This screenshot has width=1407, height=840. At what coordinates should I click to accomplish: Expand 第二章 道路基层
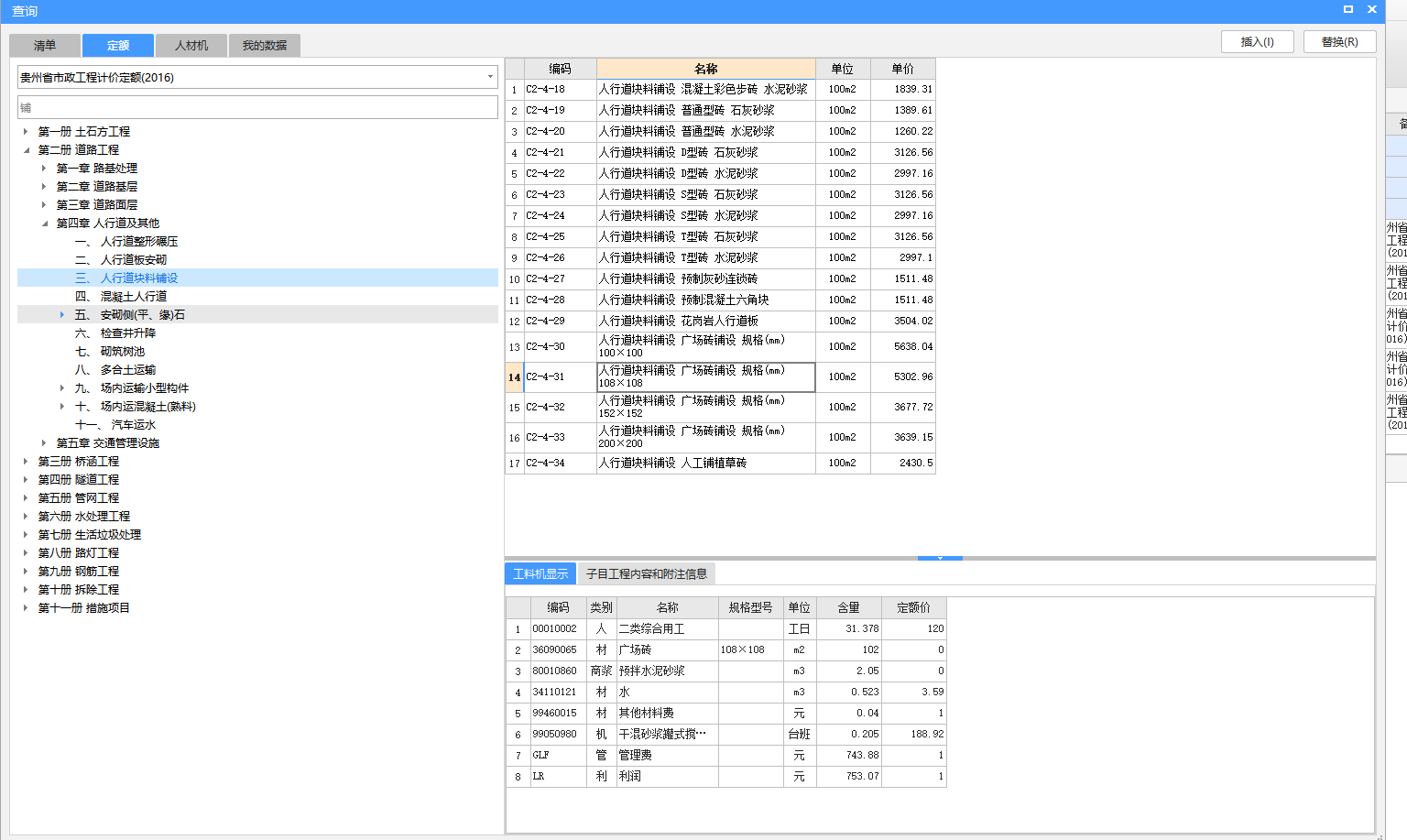click(x=44, y=186)
